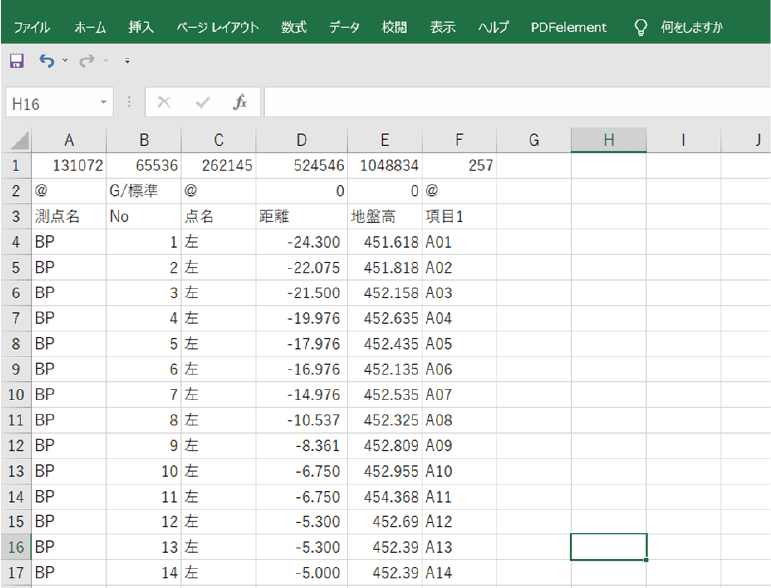This screenshot has height=588, width=771.
Task: Click the selected empty cell H16
Action: coord(609,547)
